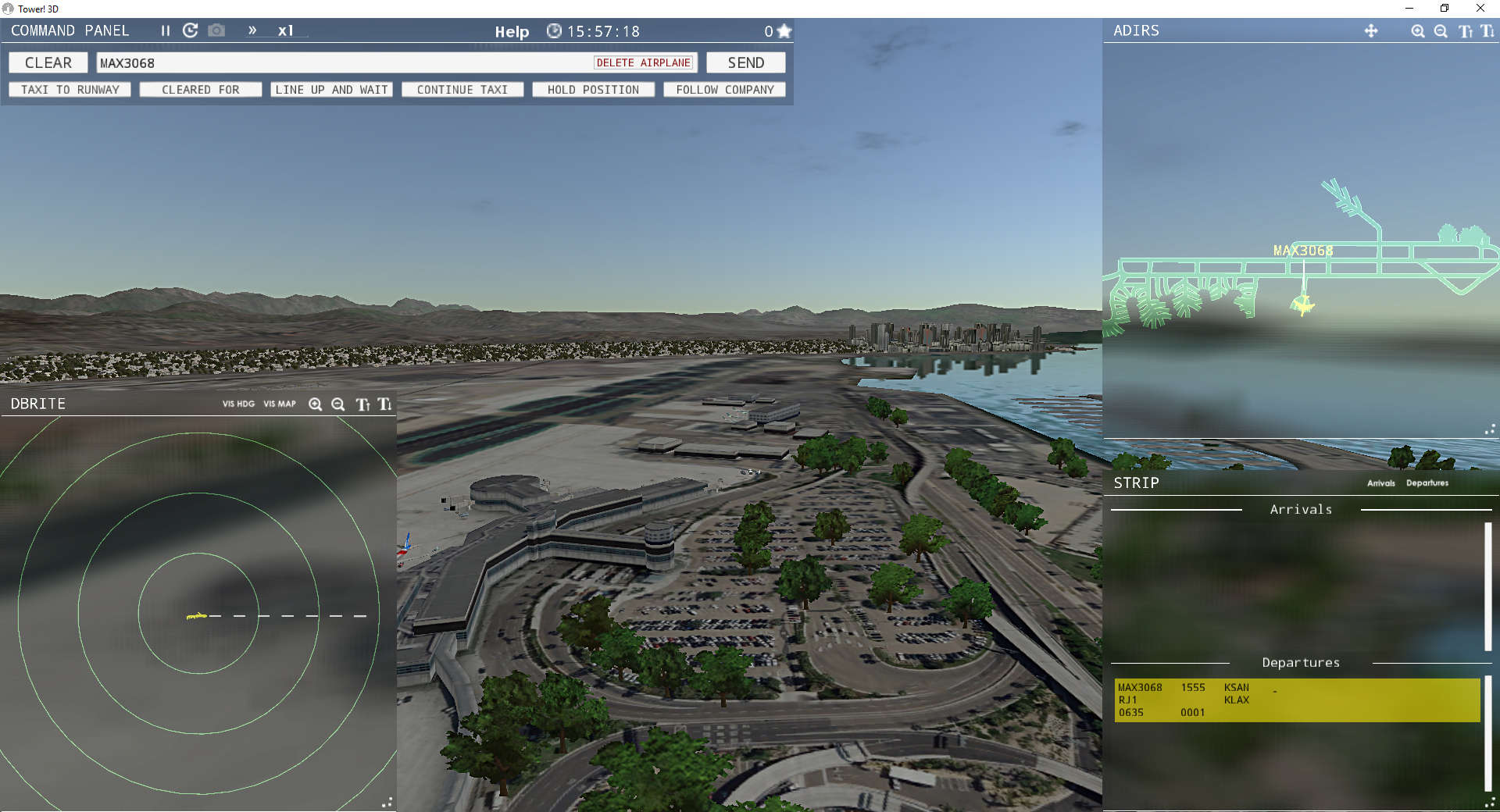Viewport: 1500px width, 812px height.
Task: Zoom out on the ADIRS radar
Action: [1441, 31]
